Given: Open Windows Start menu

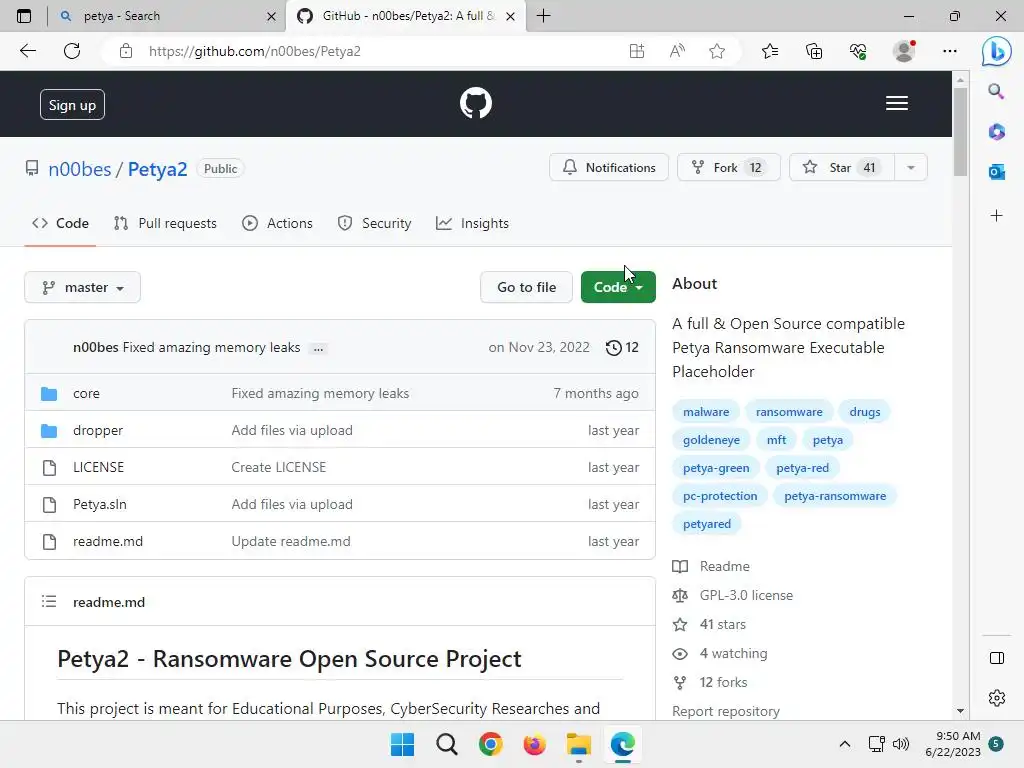Looking at the screenshot, I should tap(402, 744).
